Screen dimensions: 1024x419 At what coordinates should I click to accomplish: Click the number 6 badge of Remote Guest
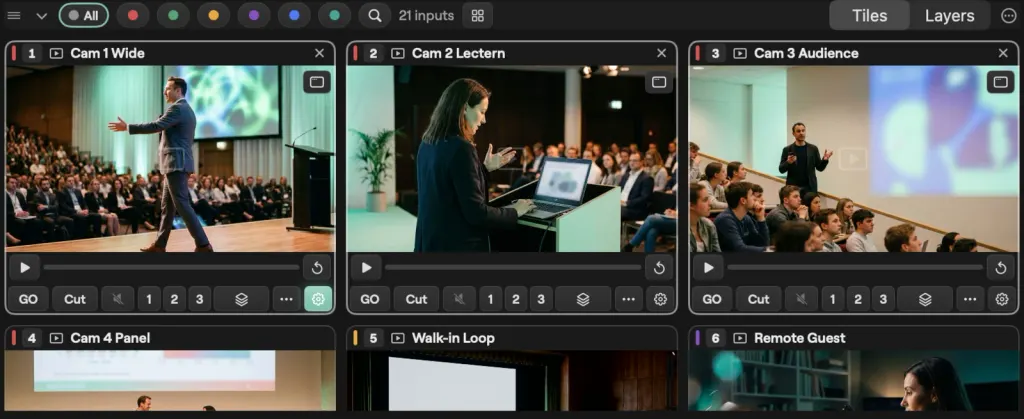(x=715, y=338)
